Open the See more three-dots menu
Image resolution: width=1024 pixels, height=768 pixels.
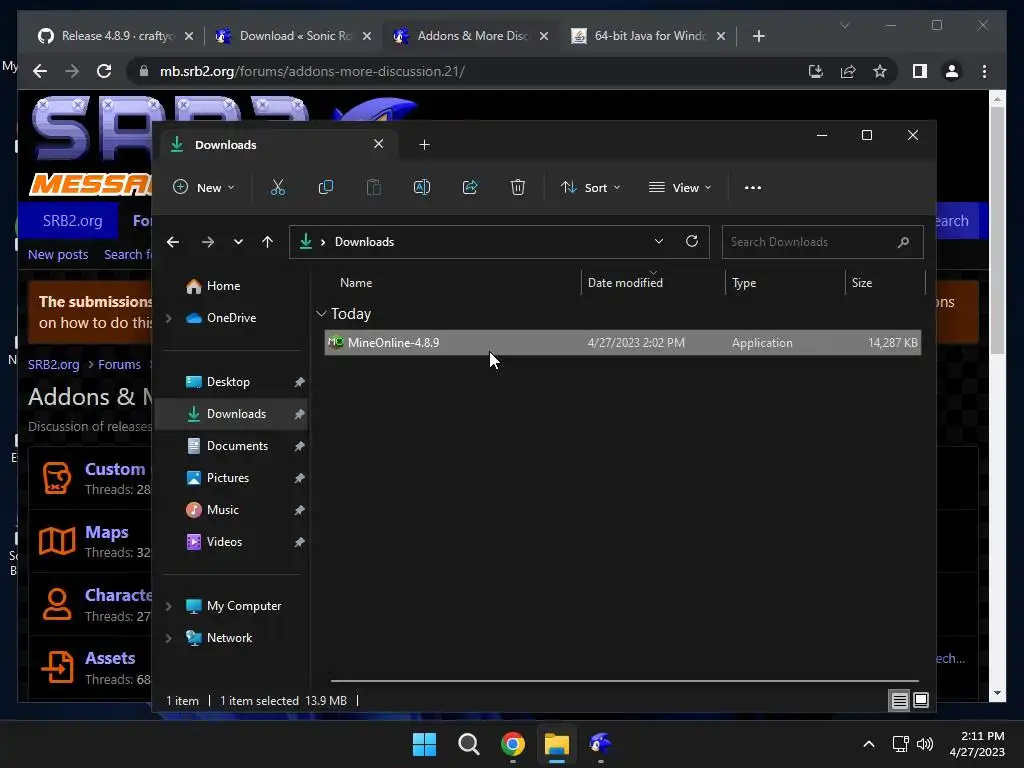[752, 187]
